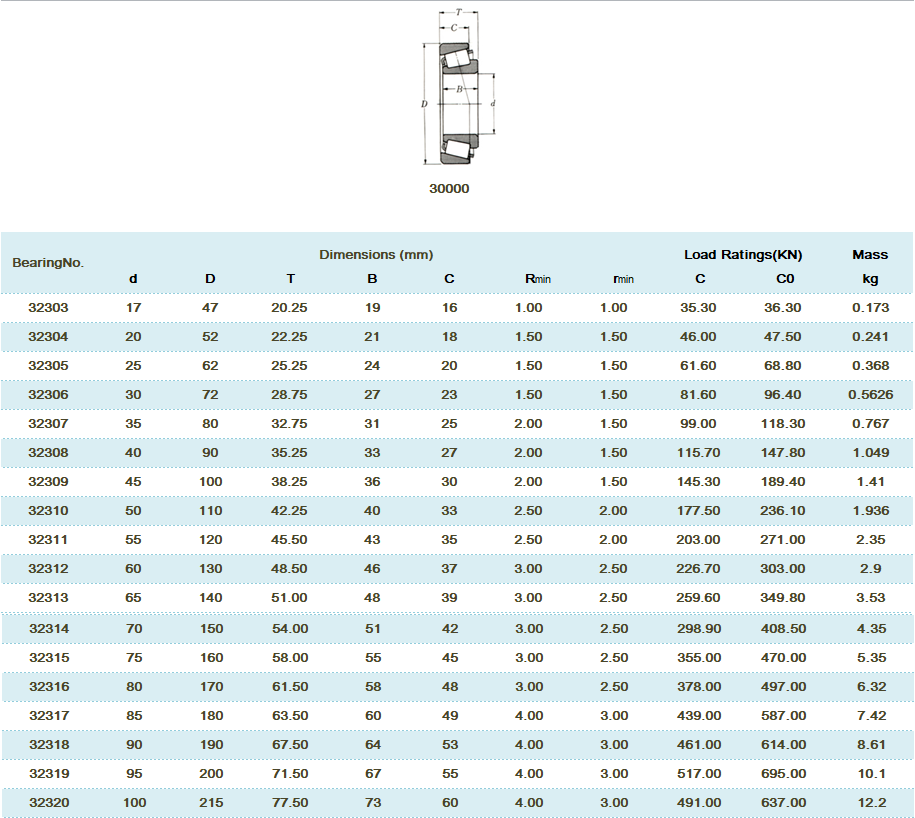This screenshot has height=818, width=915.
Task: Open bearing number 32310
Action: tap(48, 511)
